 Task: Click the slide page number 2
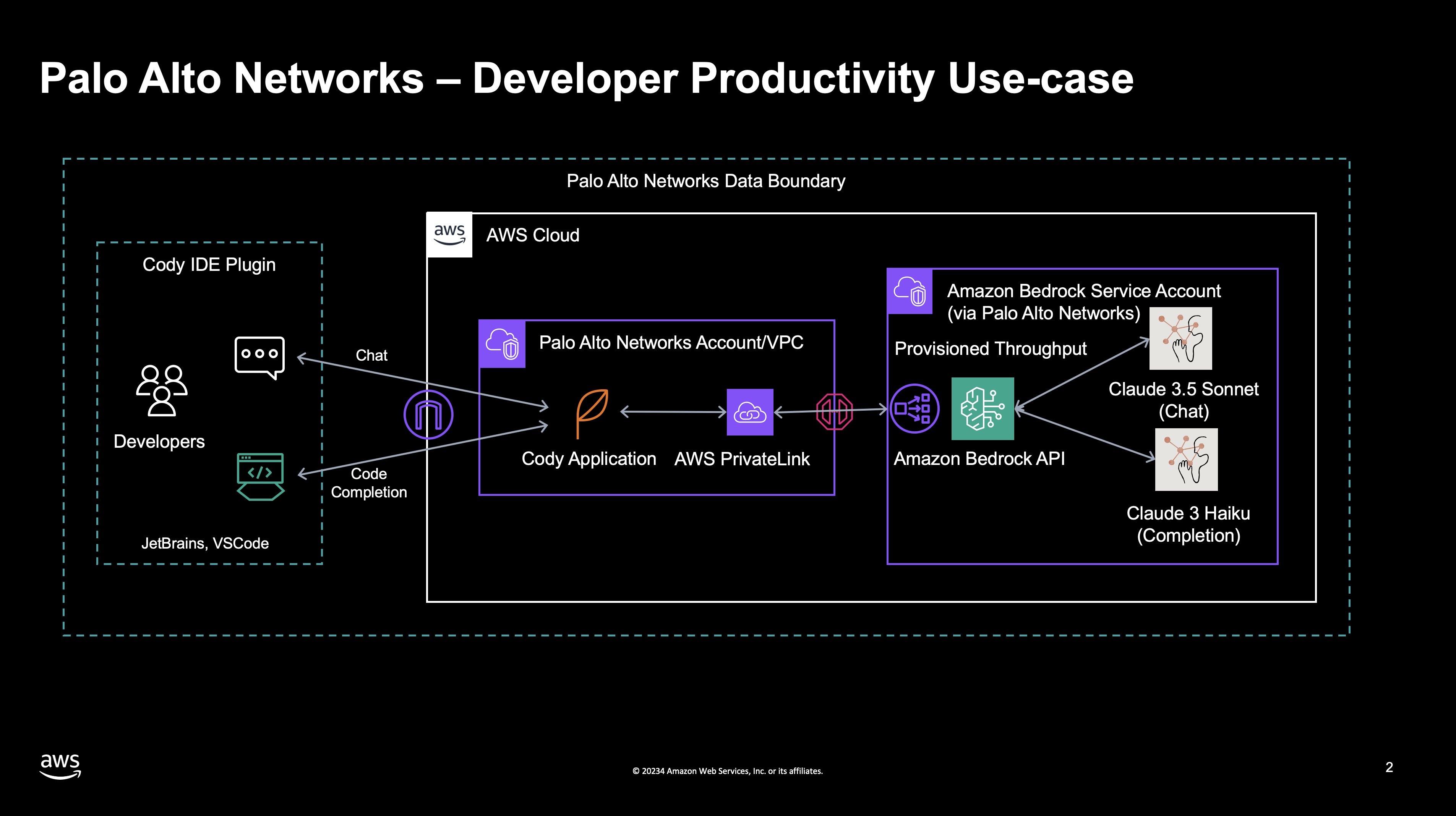(1389, 767)
